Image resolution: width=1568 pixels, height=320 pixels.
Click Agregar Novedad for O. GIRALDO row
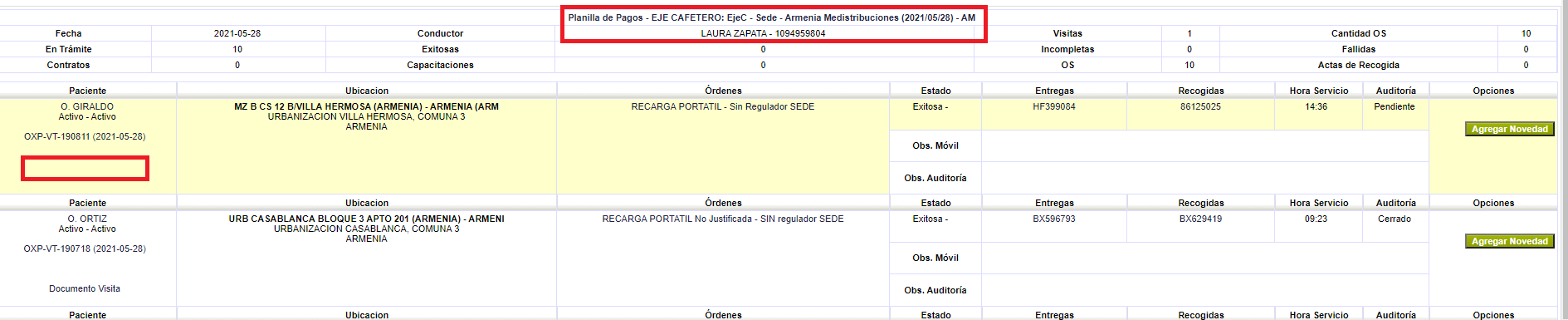(x=1509, y=129)
